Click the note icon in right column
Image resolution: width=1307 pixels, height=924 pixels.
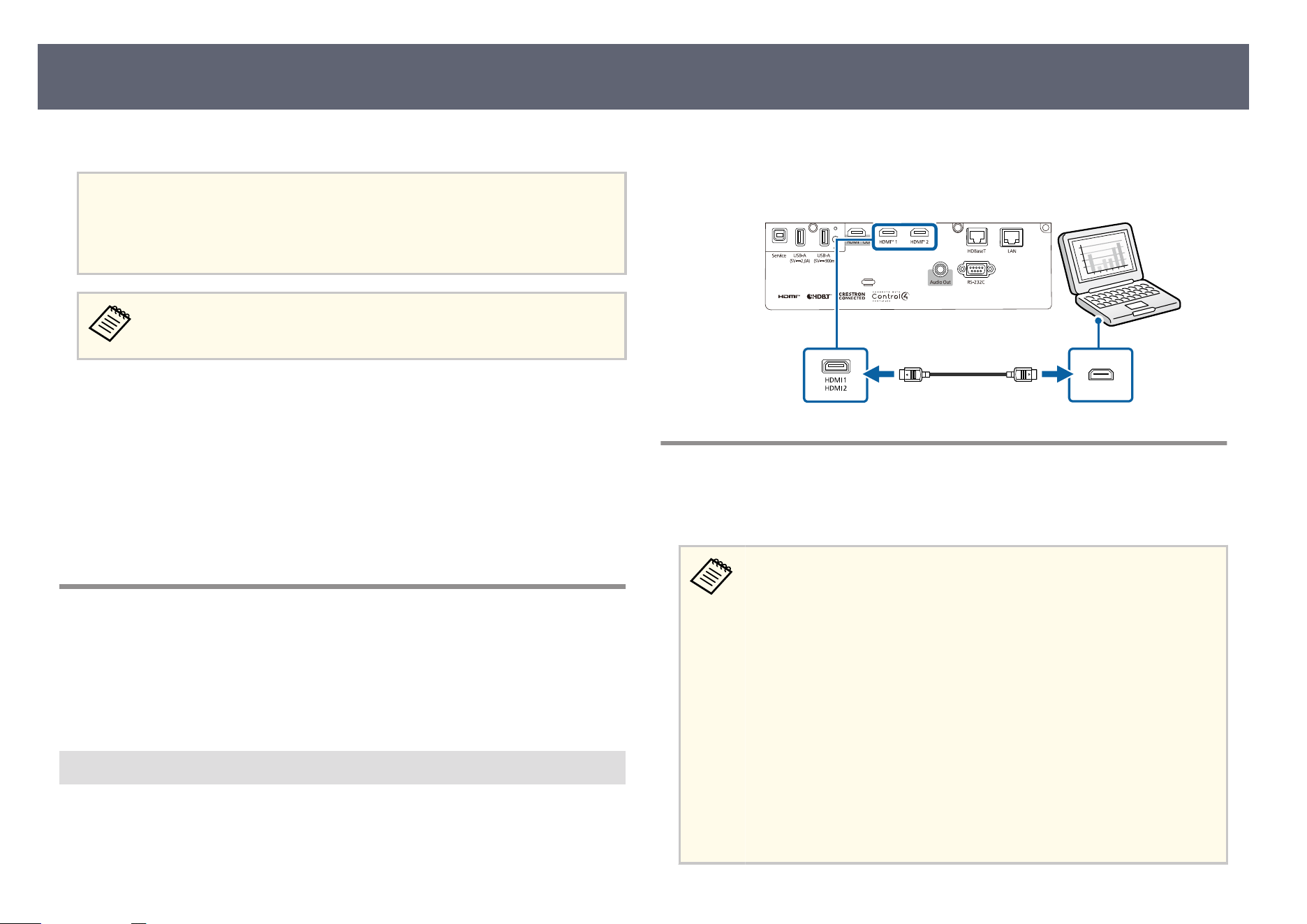point(711,576)
